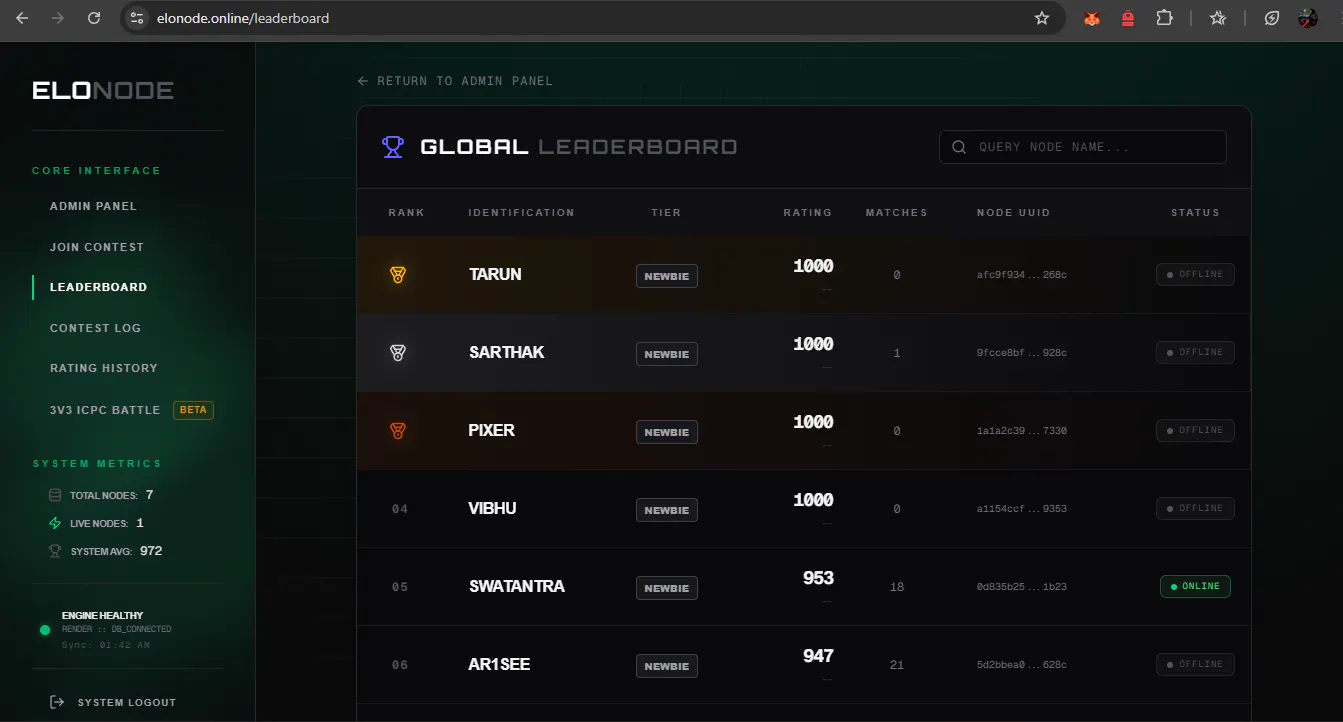The height and width of the screenshot is (722, 1343).
Task: Click the ELONODE logo
Action: point(103,91)
